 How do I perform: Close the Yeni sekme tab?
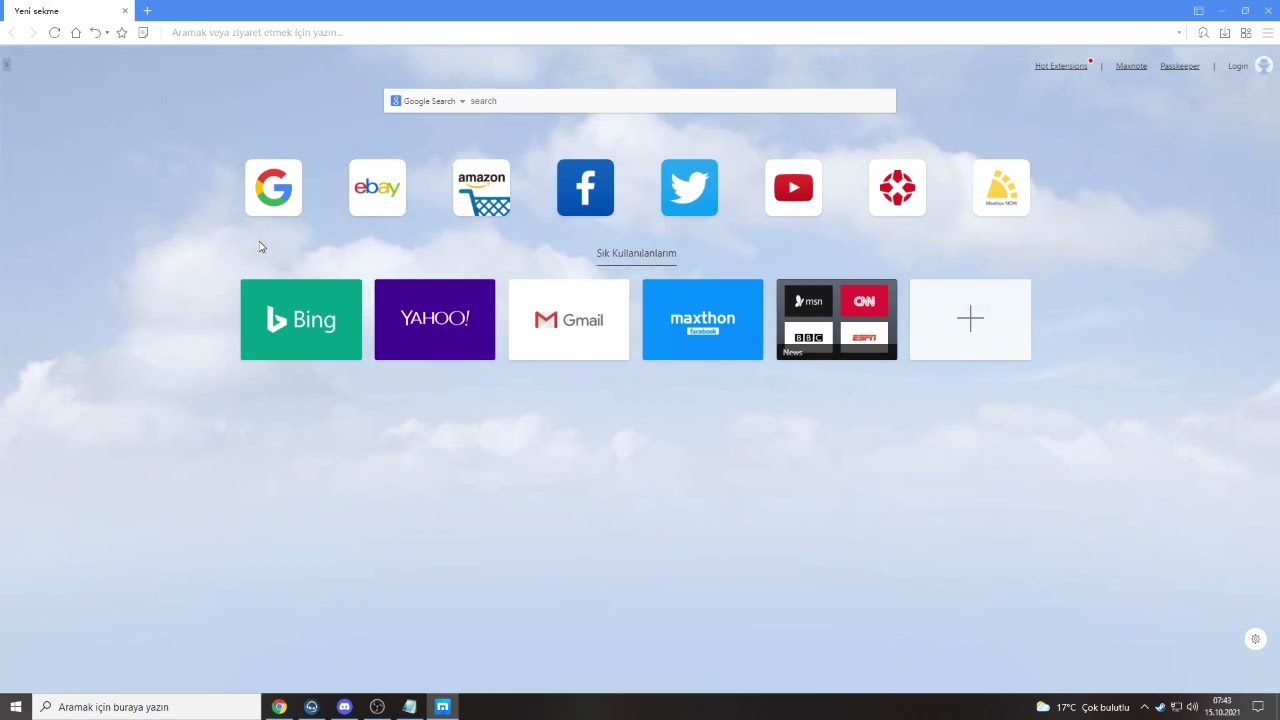tap(125, 11)
